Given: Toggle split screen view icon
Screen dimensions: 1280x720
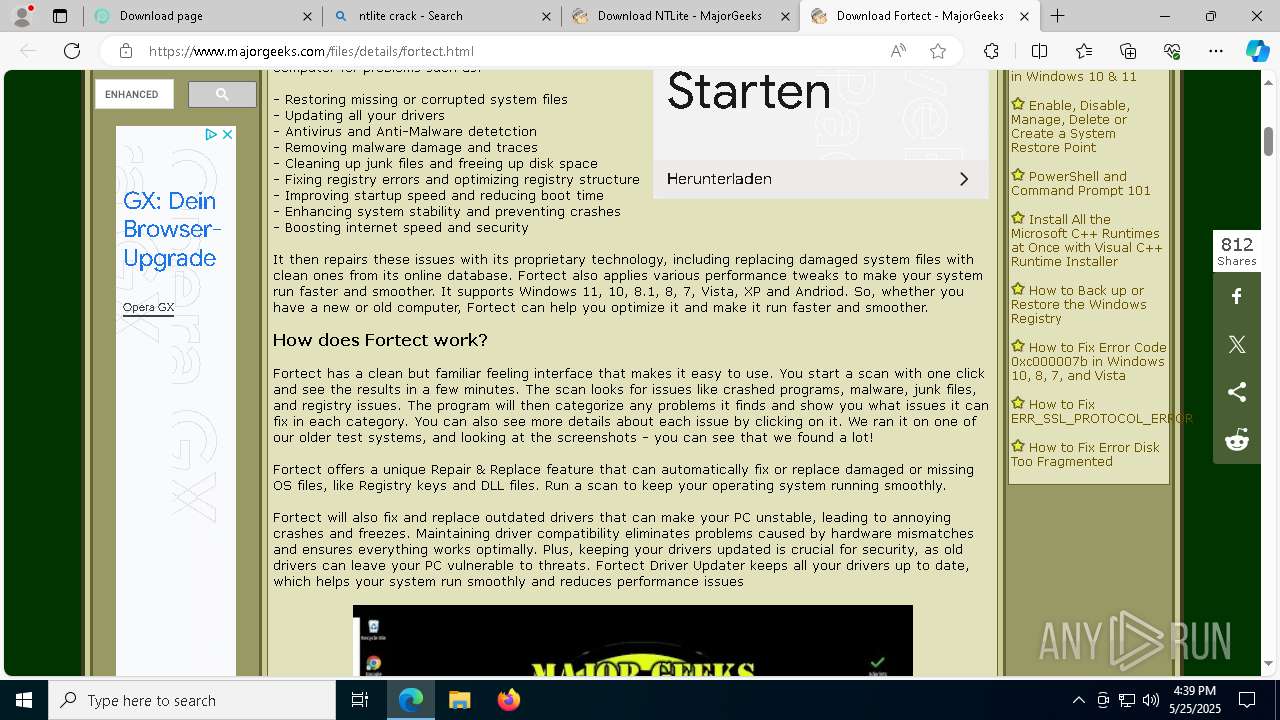Looking at the screenshot, I should point(1039,51).
